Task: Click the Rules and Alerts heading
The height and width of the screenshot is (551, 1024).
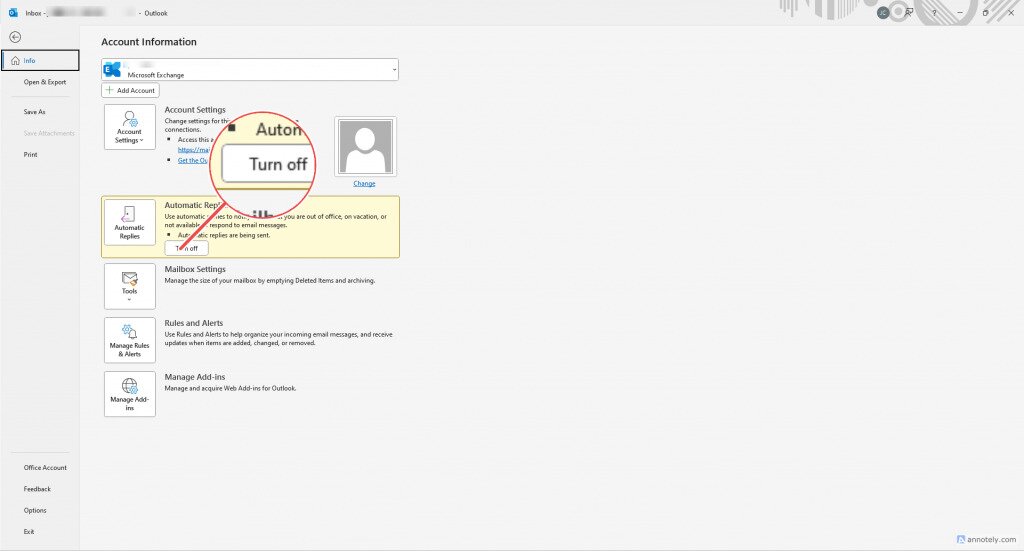Action: click(x=193, y=323)
